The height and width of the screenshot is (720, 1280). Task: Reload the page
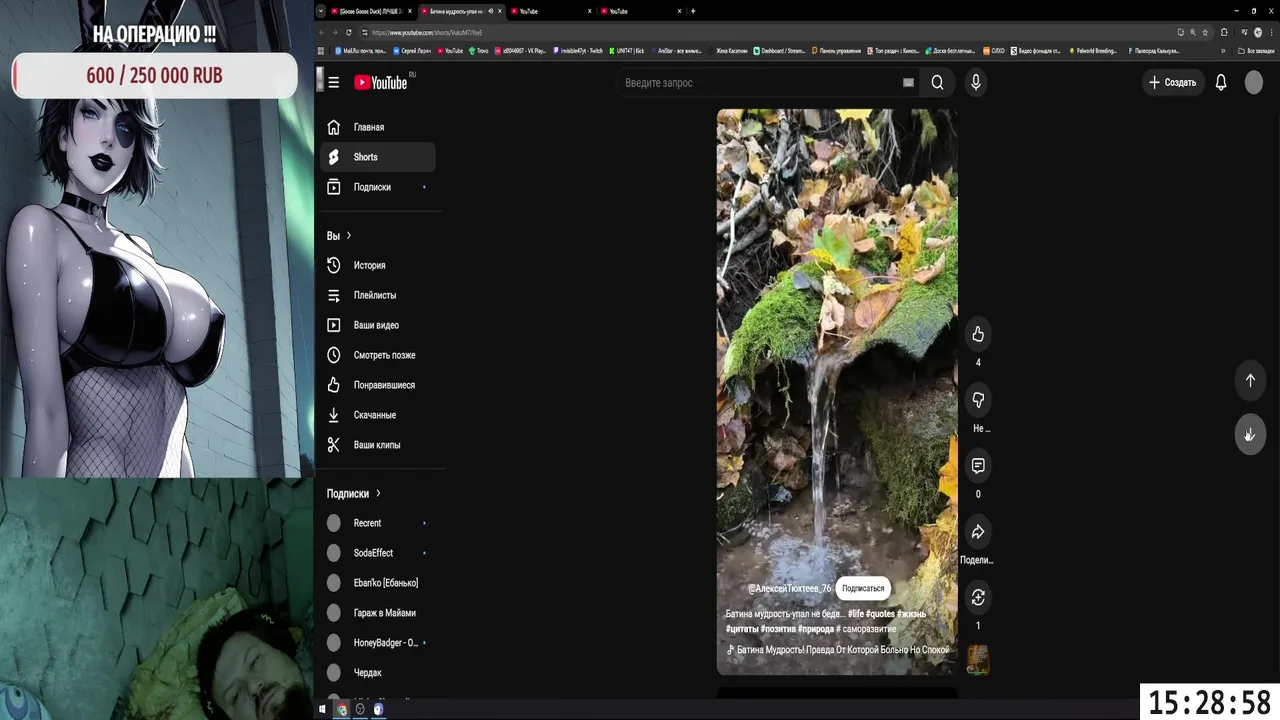pos(349,32)
